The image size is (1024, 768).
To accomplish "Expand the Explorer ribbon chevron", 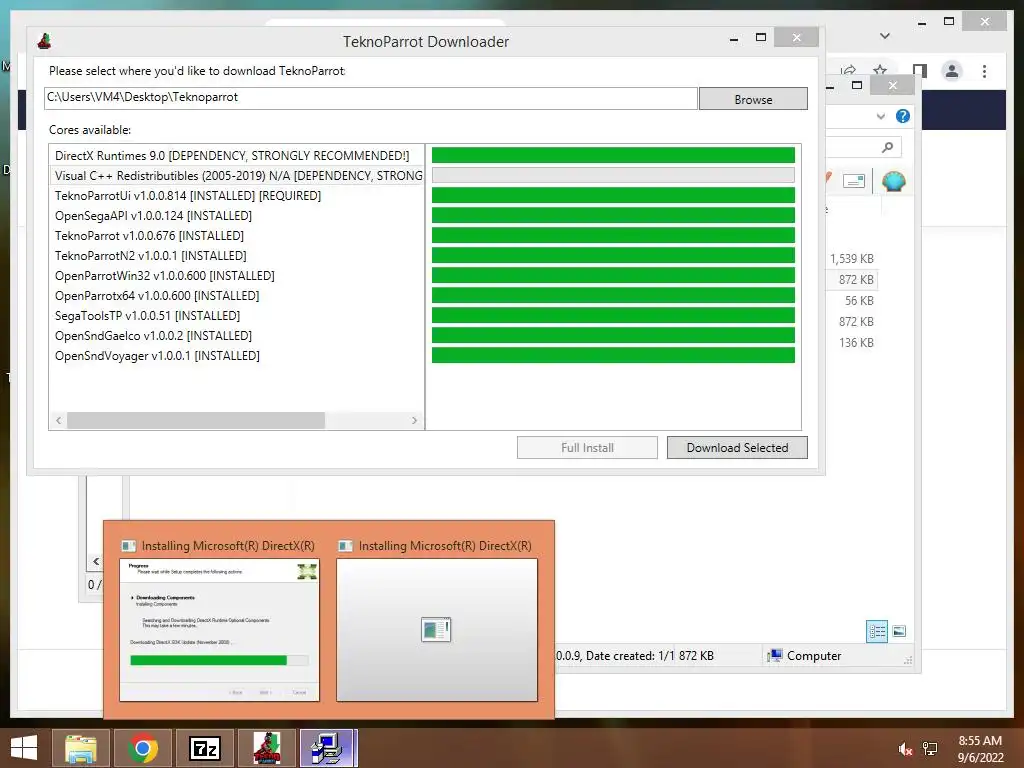I will point(881,116).
